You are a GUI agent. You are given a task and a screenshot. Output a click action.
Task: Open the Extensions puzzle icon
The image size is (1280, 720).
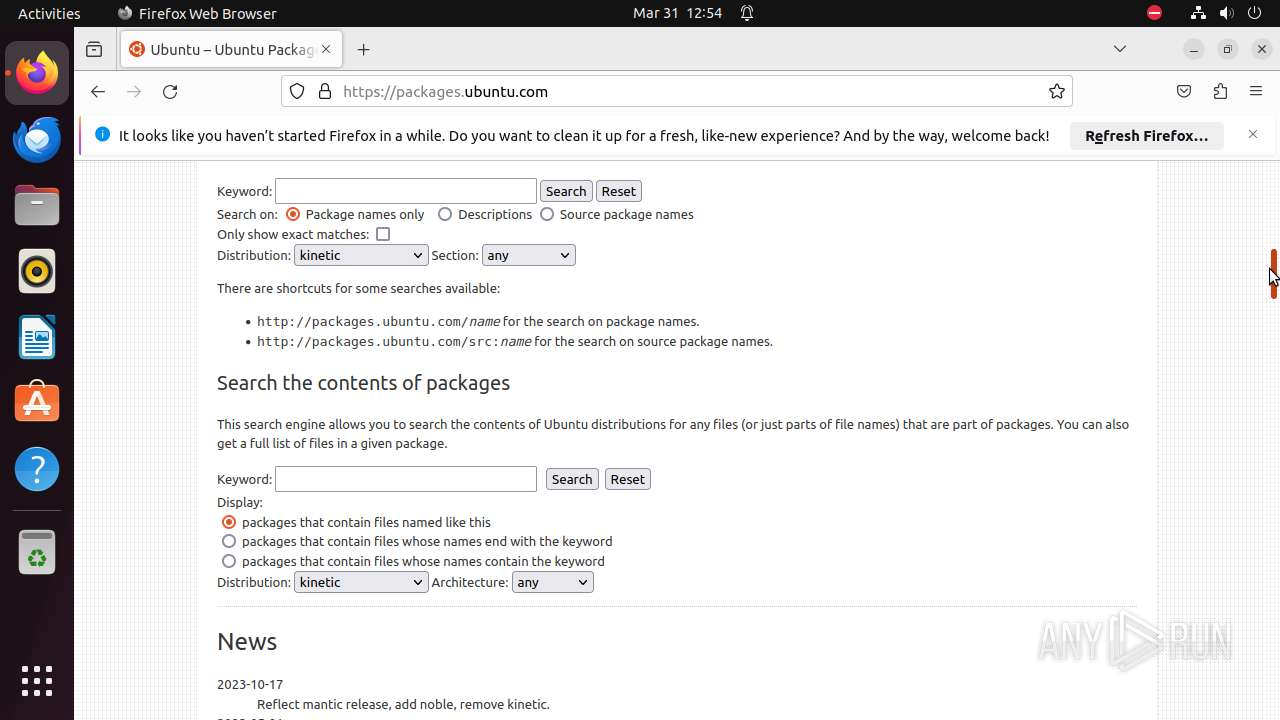click(x=1220, y=91)
